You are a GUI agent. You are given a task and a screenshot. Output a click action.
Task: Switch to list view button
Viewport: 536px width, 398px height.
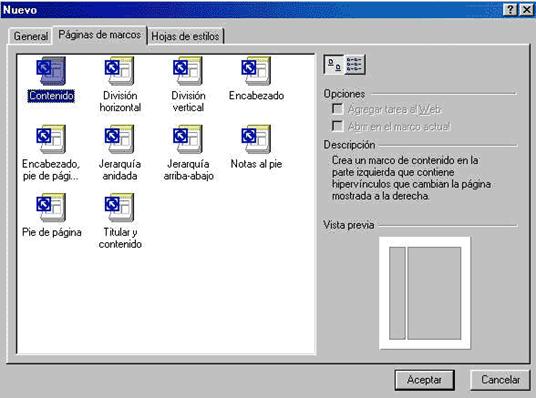point(355,64)
